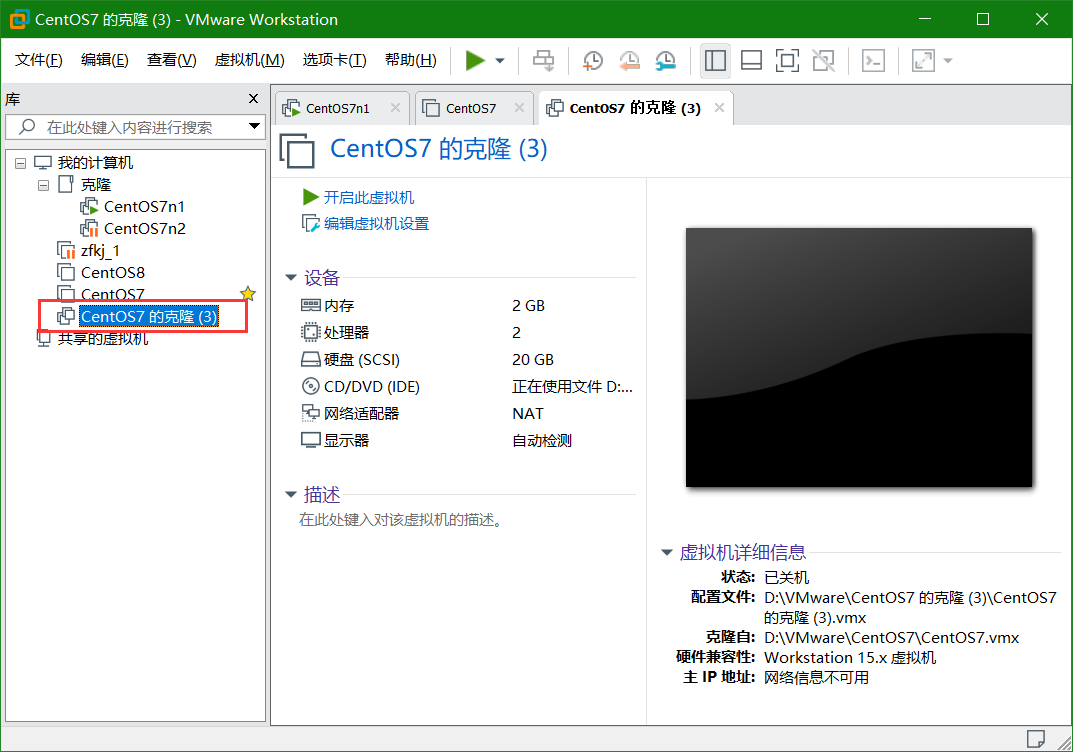
Task: Open the power options dropdown arrow
Action: (x=500, y=61)
